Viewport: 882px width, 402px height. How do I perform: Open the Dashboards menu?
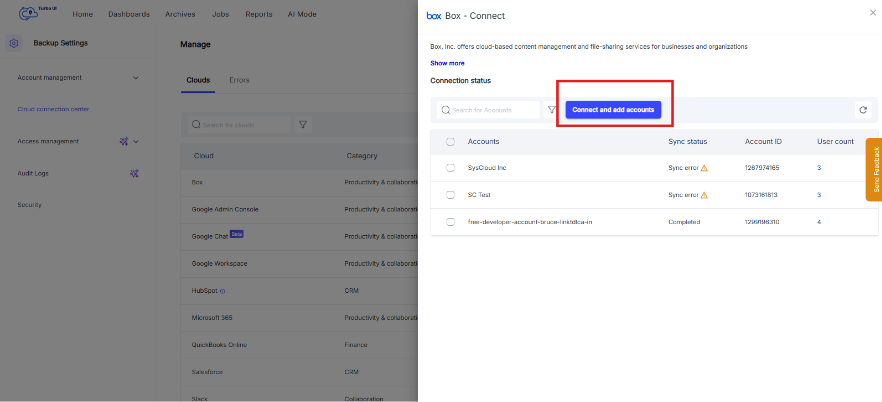click(129, 15)
